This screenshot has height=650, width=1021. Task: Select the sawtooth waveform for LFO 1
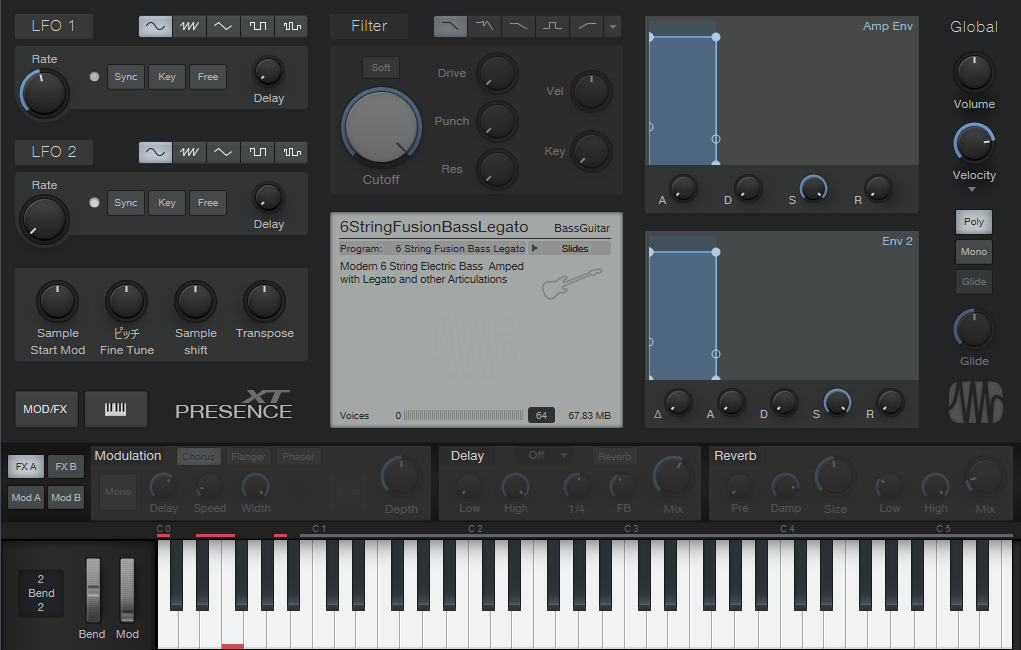[189, 26]
